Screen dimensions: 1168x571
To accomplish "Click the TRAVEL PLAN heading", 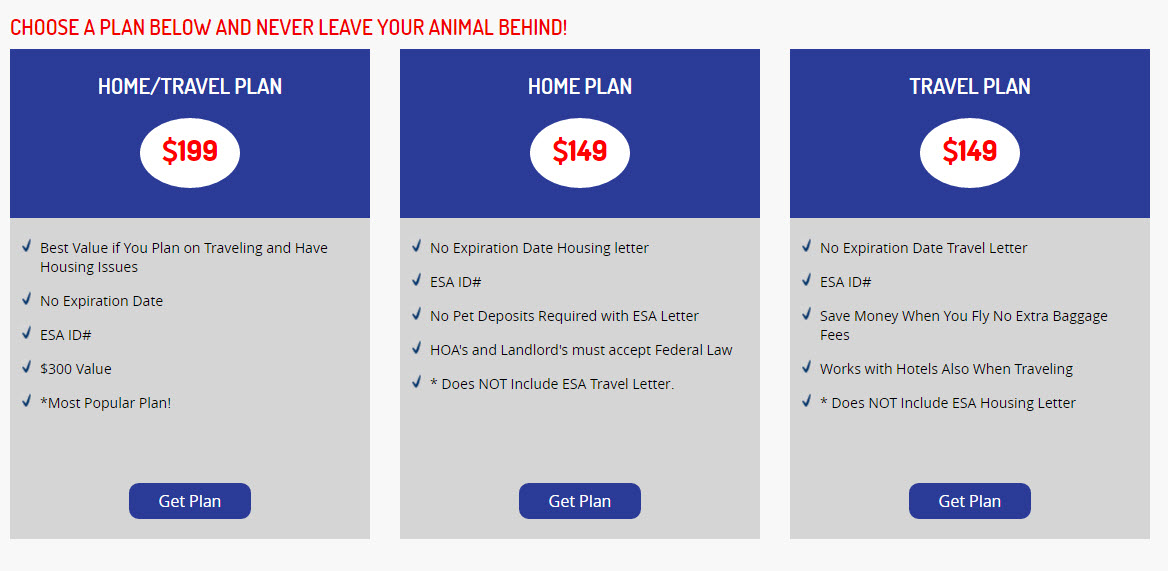I will coord(970,86).
